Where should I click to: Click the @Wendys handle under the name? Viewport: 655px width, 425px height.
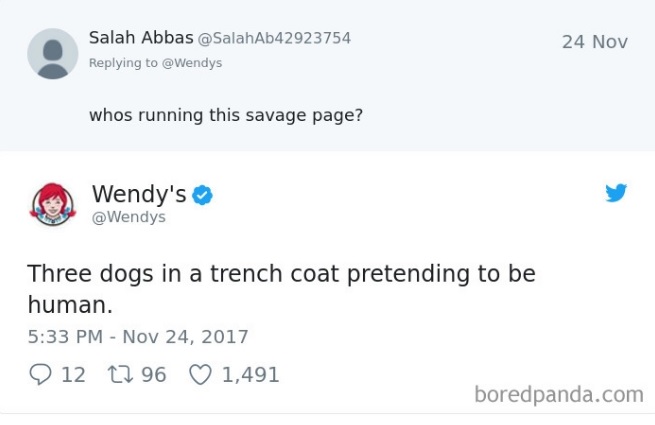(128, 217)
